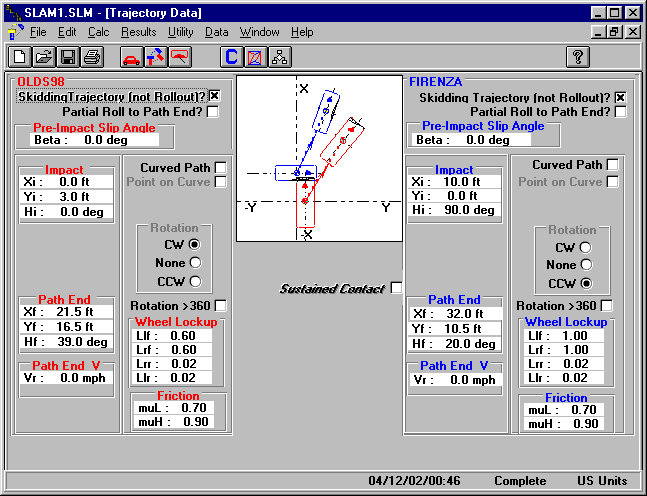Toggle OLDS98 Skidding Trajectory checkbox
The width and height of the screenshot is (647, 496).
tap(214, 96)
